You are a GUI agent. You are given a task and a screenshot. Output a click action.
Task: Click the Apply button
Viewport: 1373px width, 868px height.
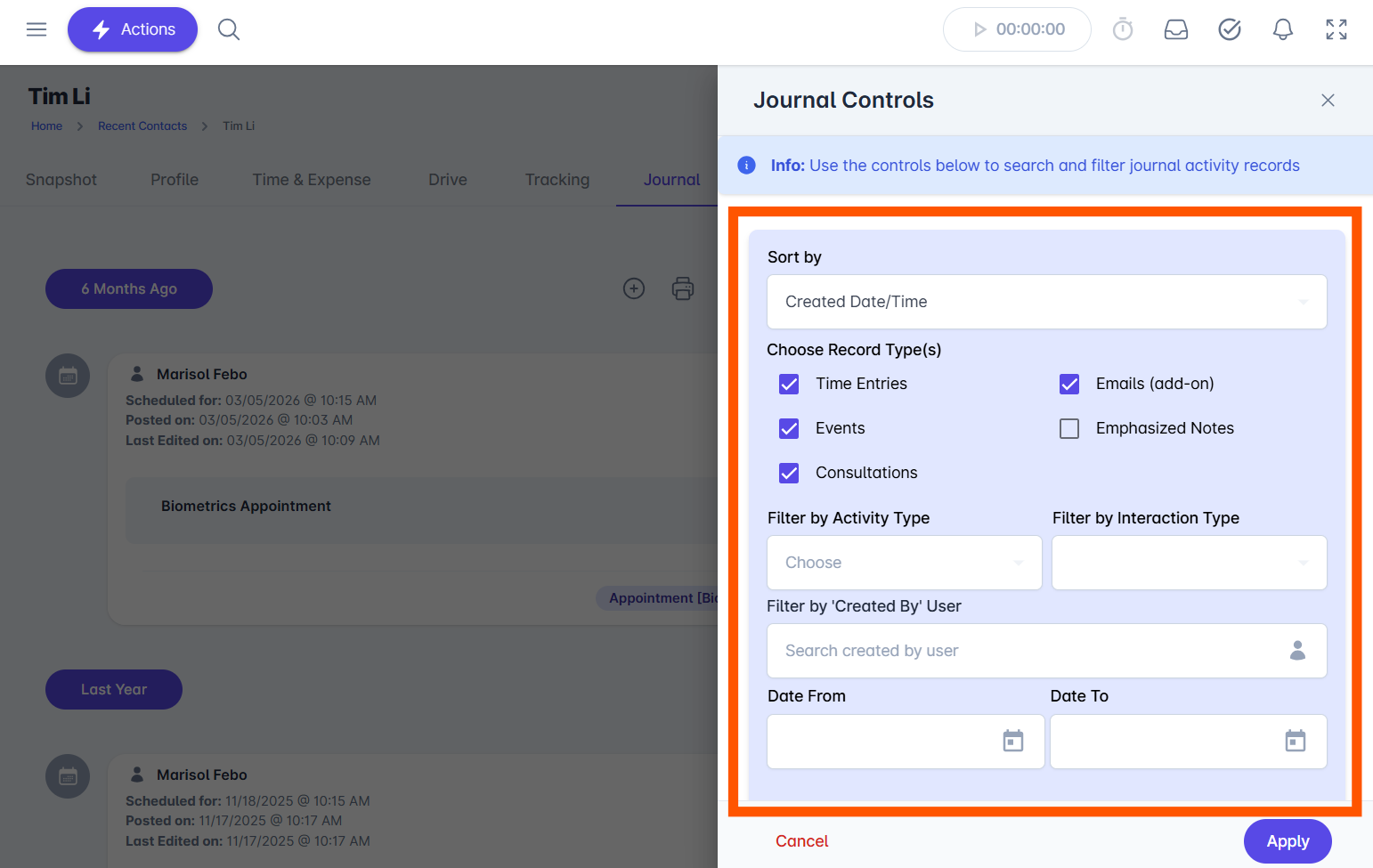point(1288,841)
